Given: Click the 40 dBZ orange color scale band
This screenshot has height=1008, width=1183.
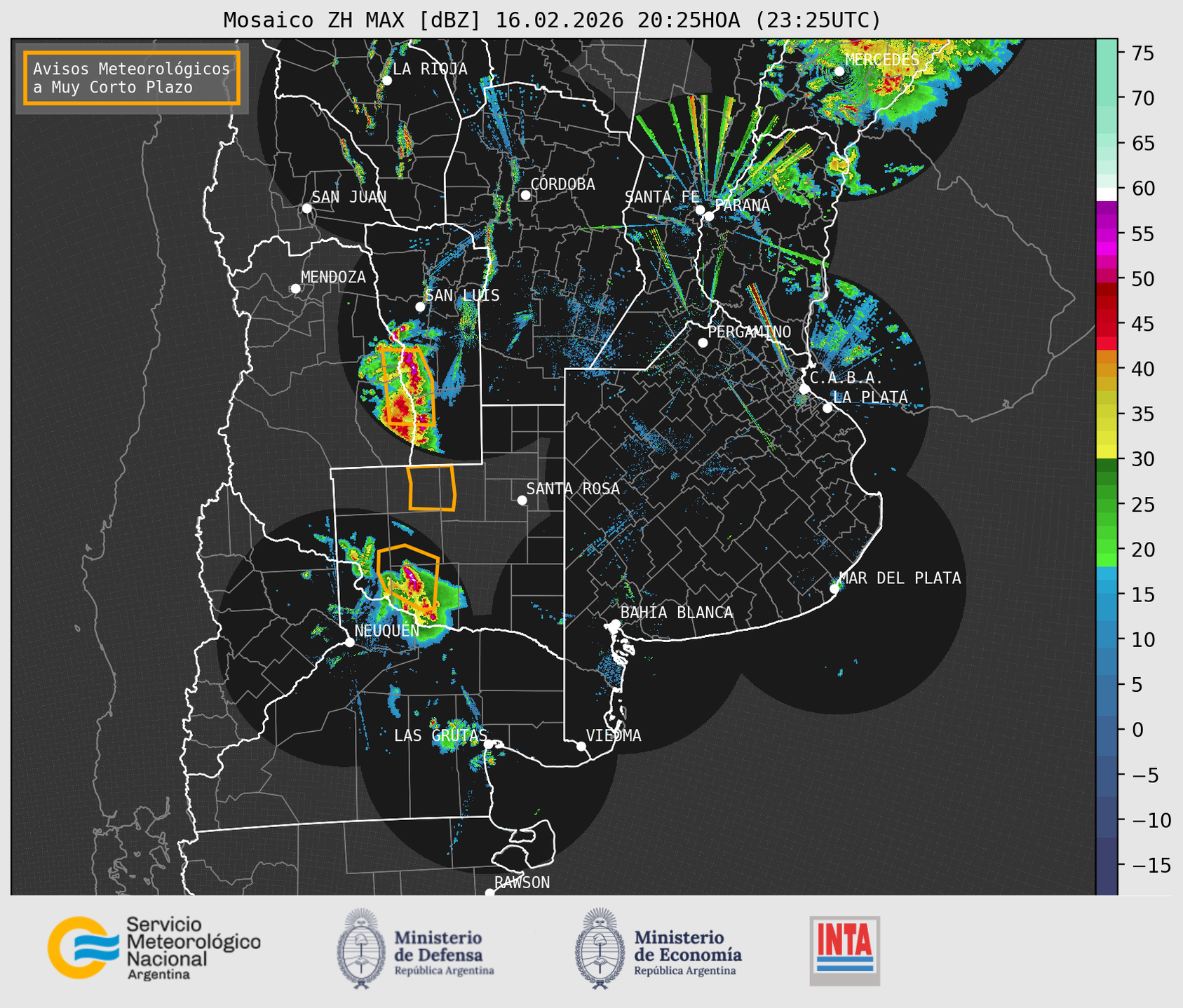Looking at the screenshot, I should point(1107,369).
